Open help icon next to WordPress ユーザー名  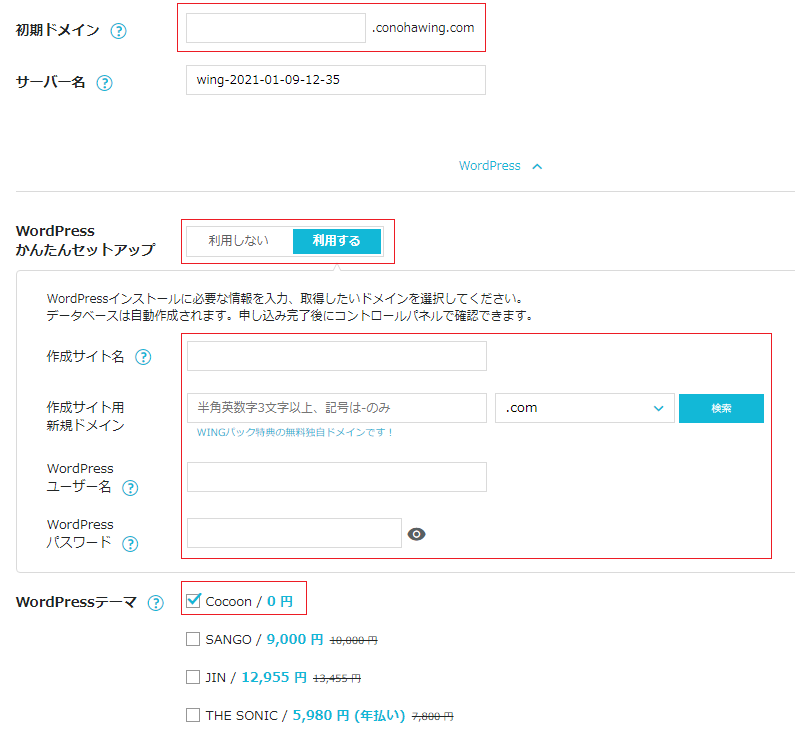(130, 488)
